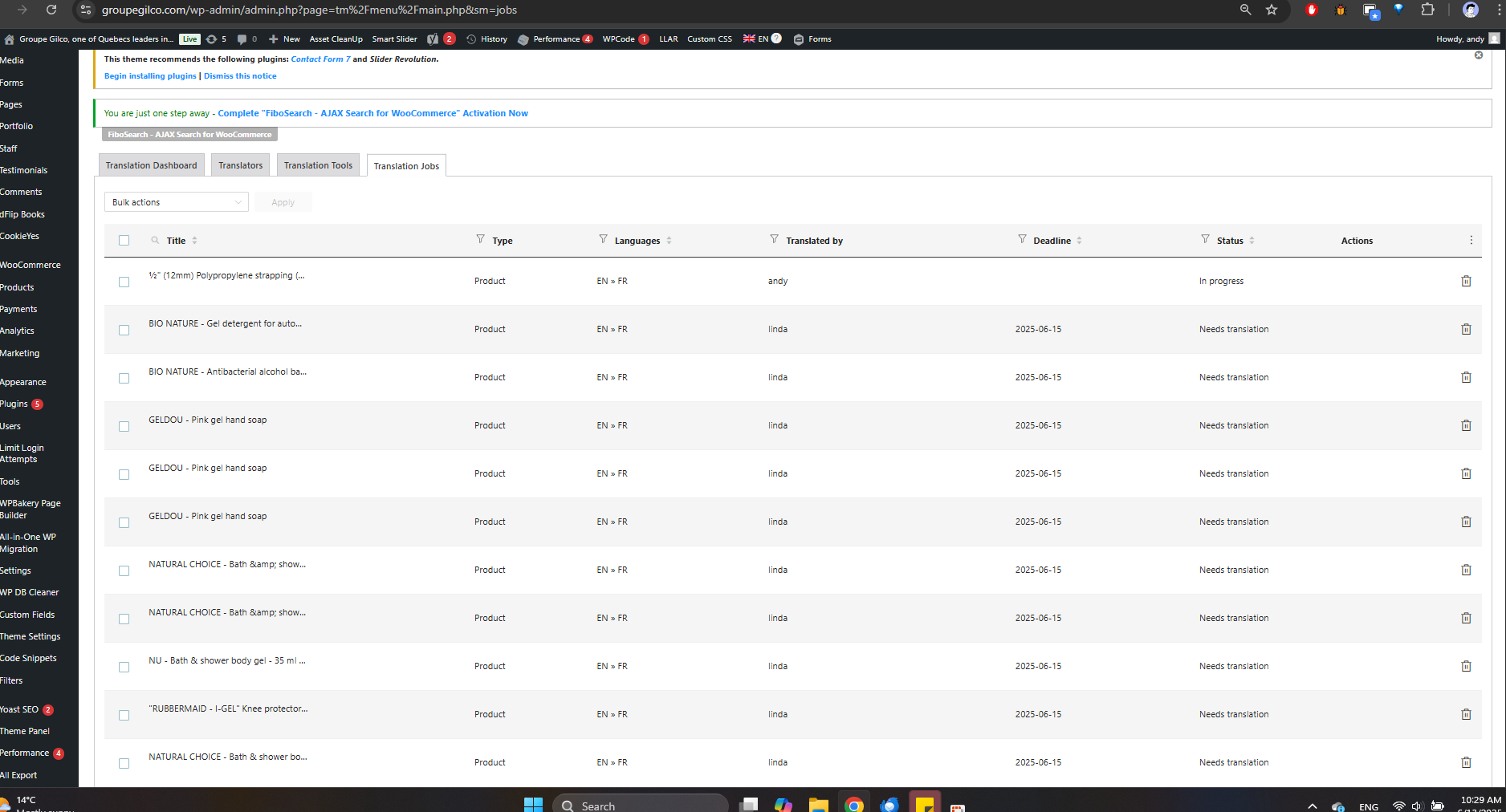Screen dimensions: 1506x812
Task: Open the Languages column filter icon
Action: click(603, 239)
